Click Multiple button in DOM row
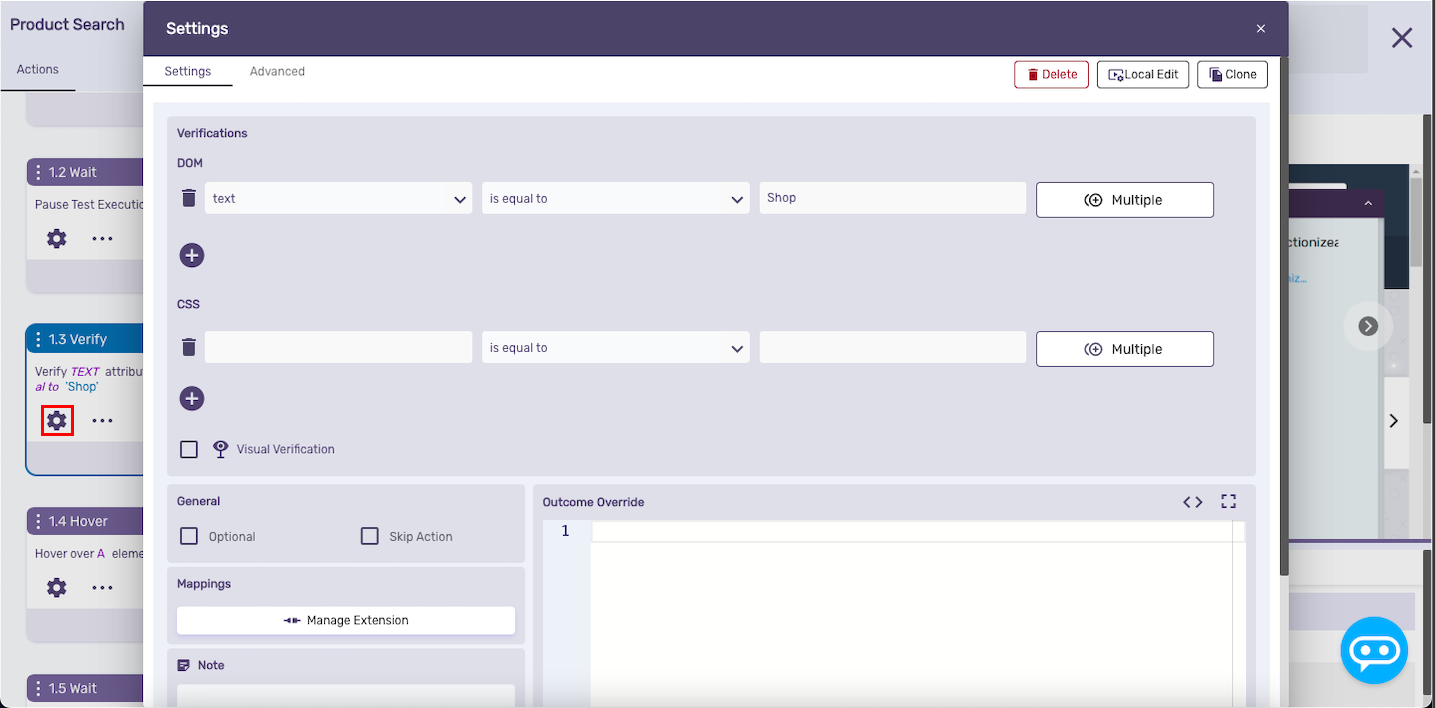Screen dimensions: 1436x708 (x=1124, y=199)
